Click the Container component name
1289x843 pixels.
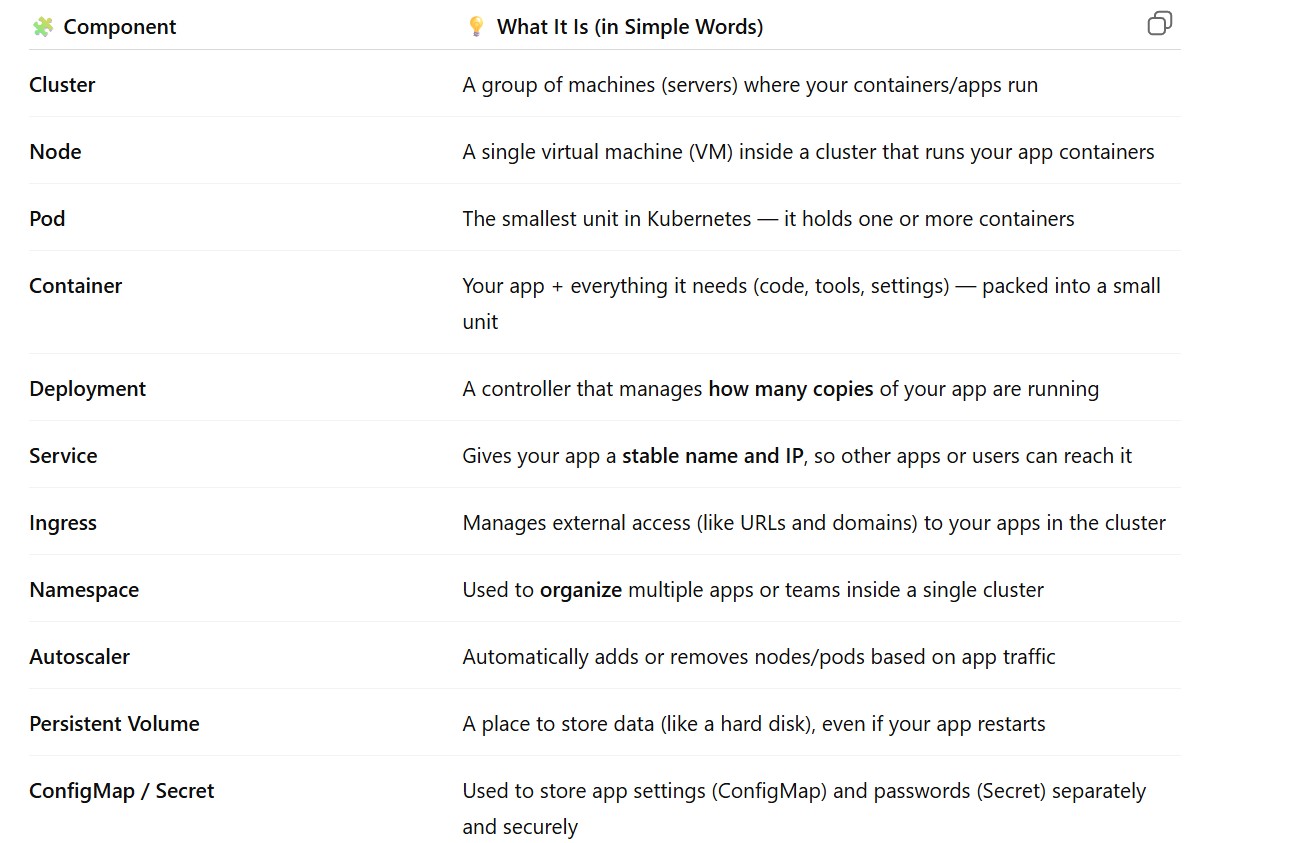pos(75,286)
